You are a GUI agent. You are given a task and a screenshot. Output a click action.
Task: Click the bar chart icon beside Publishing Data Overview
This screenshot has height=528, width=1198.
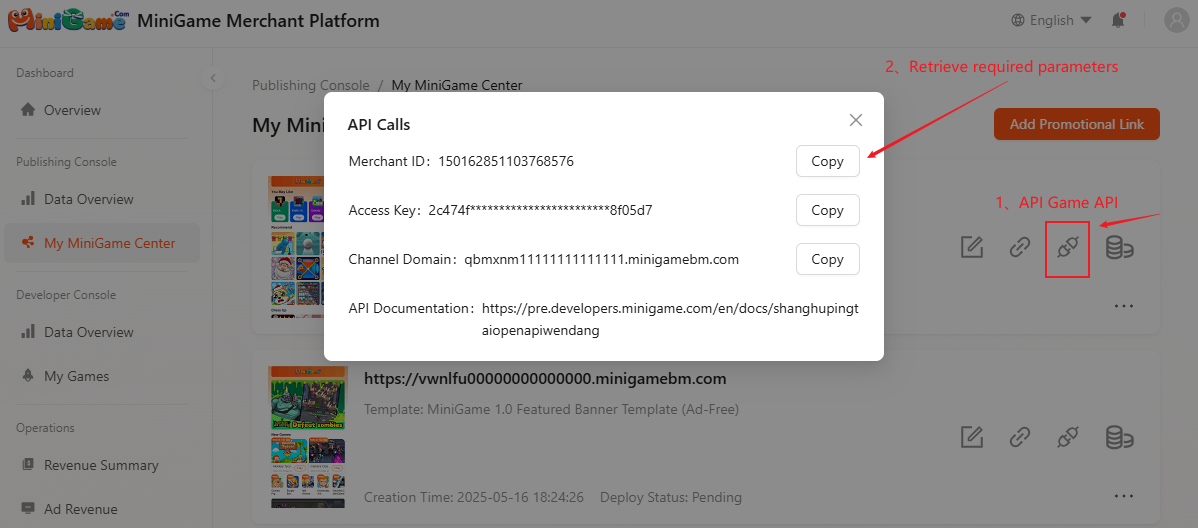(28, 199)
